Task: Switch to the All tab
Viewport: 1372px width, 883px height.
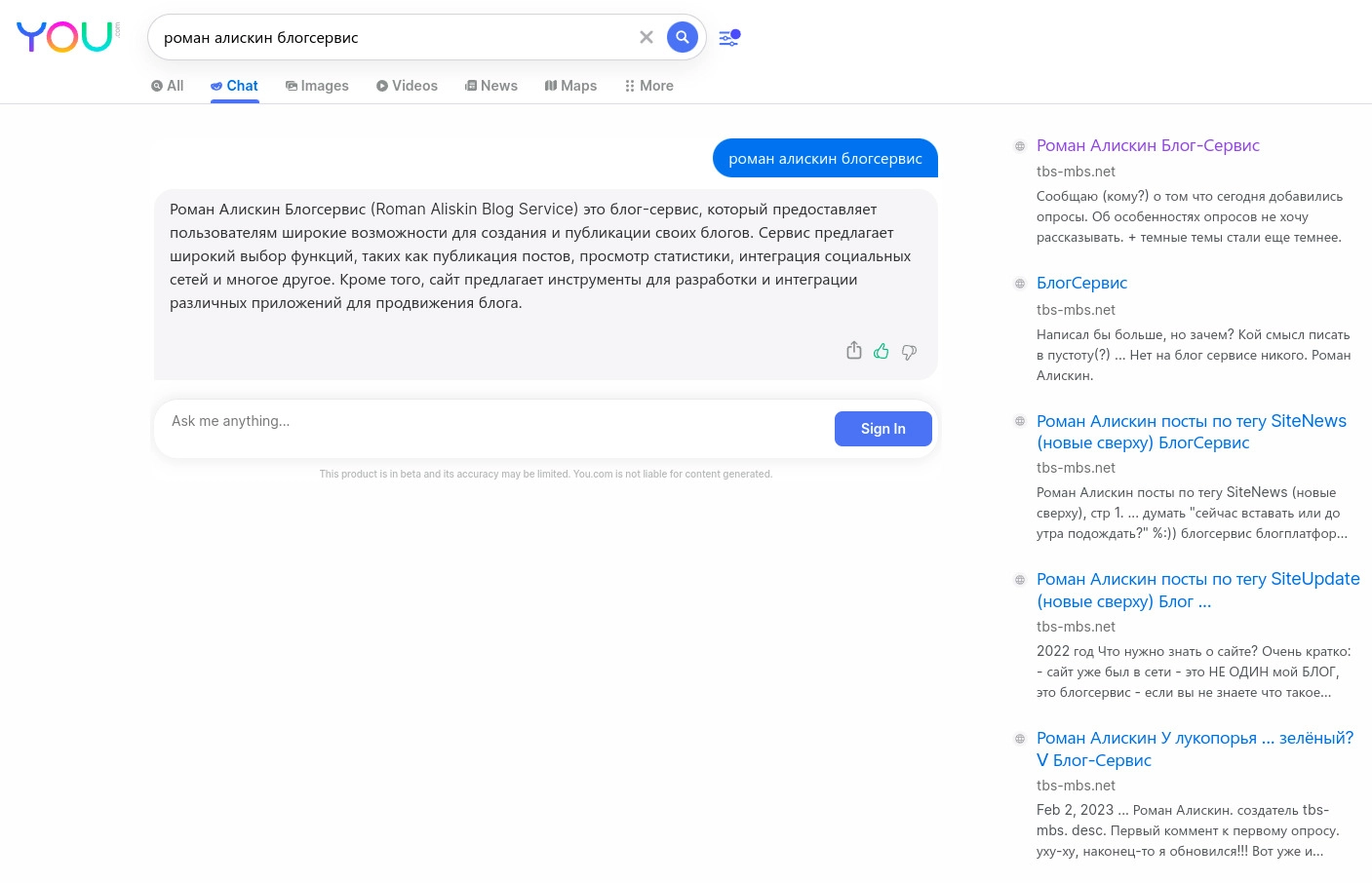Action: point(168,86)
